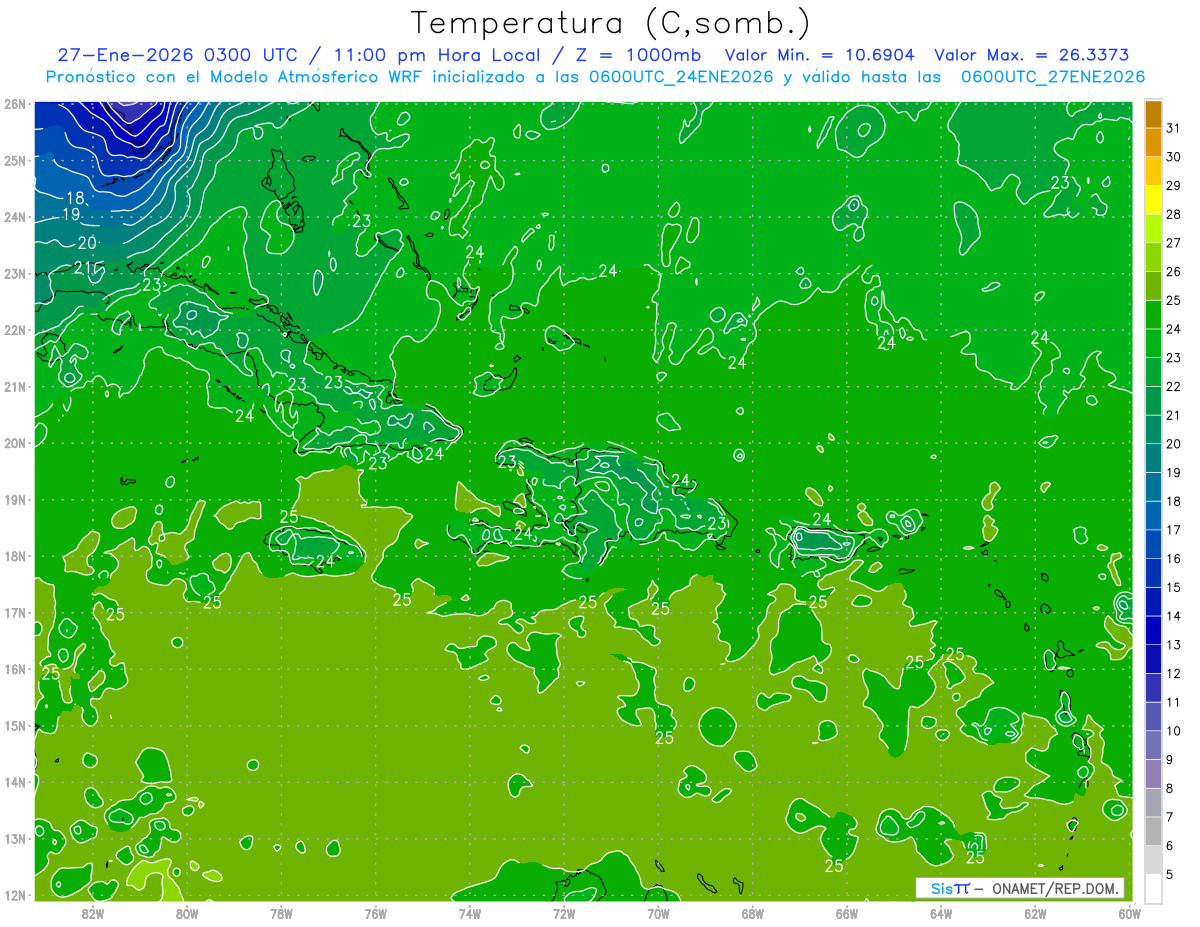Click the yellow color bar segment between 28 and 29
The image size is (1200, 927).
pos(1153,200)
